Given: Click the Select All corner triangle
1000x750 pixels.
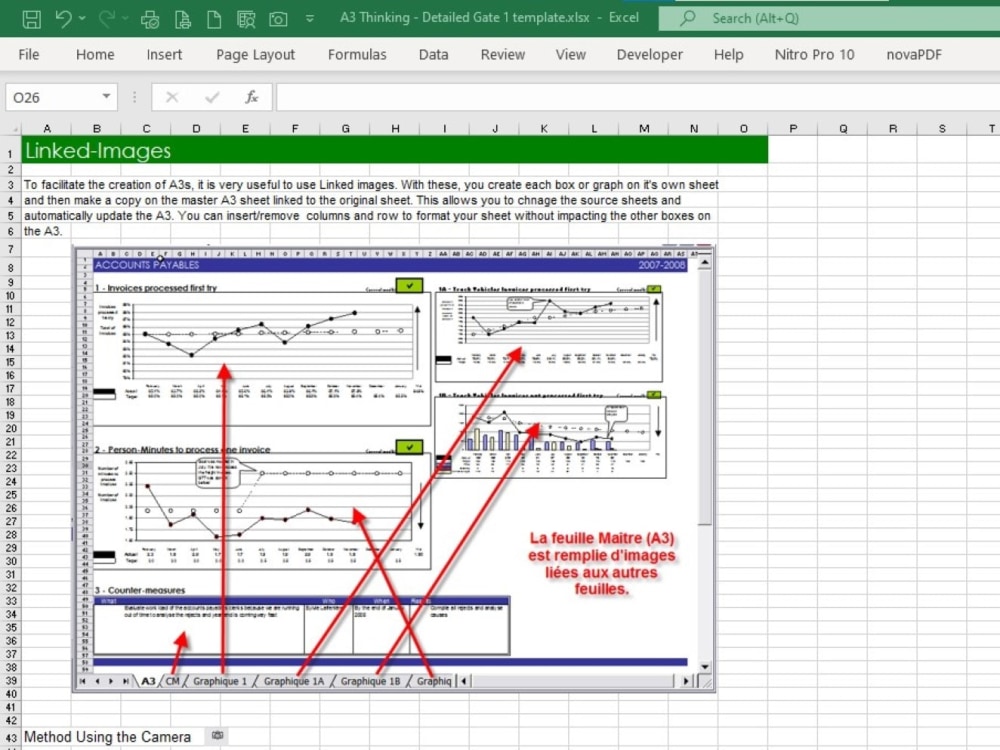Looking at the screenshot, I should pos(11,129).
